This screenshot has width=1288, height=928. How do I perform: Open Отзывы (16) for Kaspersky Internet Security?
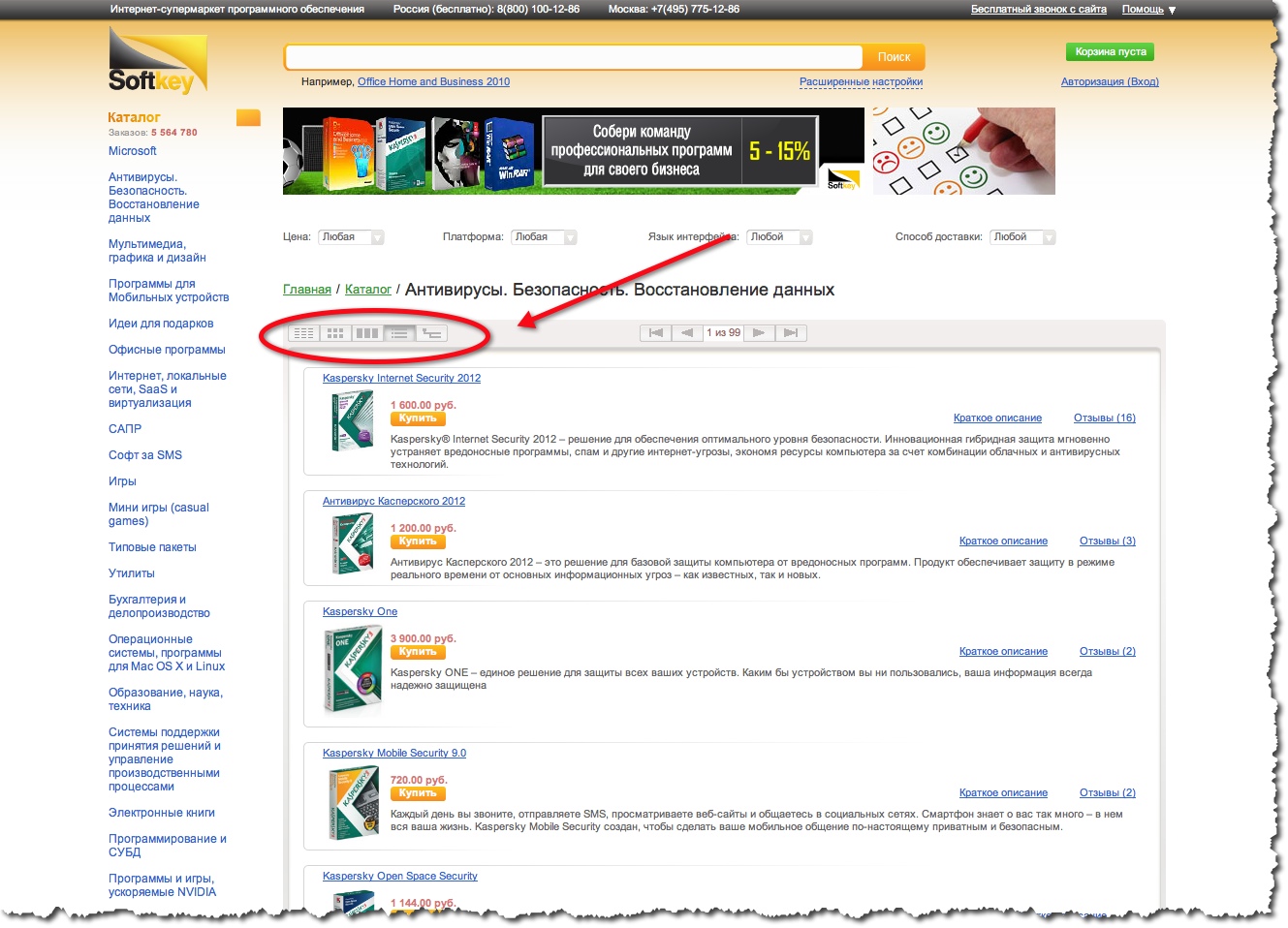1105,418
